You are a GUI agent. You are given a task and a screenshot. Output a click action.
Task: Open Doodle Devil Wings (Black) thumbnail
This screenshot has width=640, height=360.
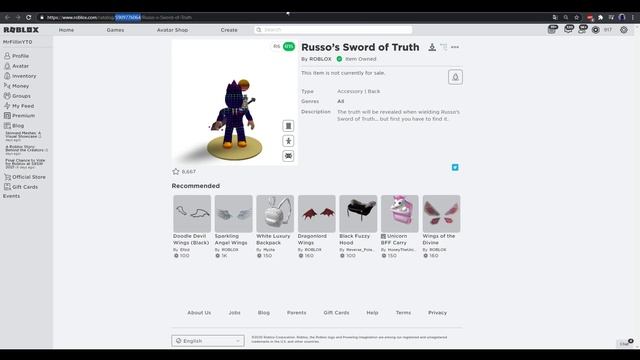tap(192, 213)
